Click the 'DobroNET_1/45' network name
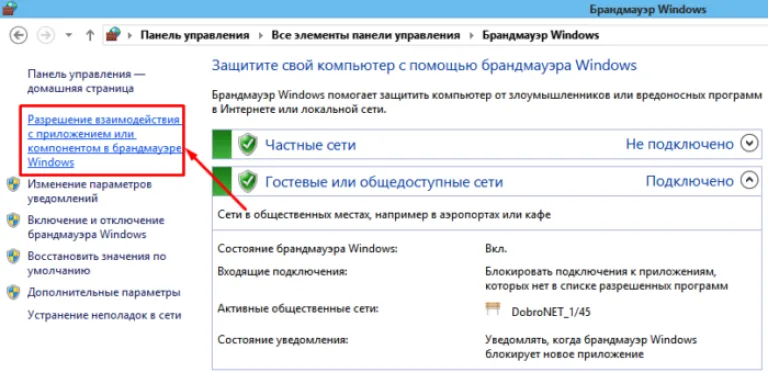This screenshot has width=768, height=372. tap(551, 312)
